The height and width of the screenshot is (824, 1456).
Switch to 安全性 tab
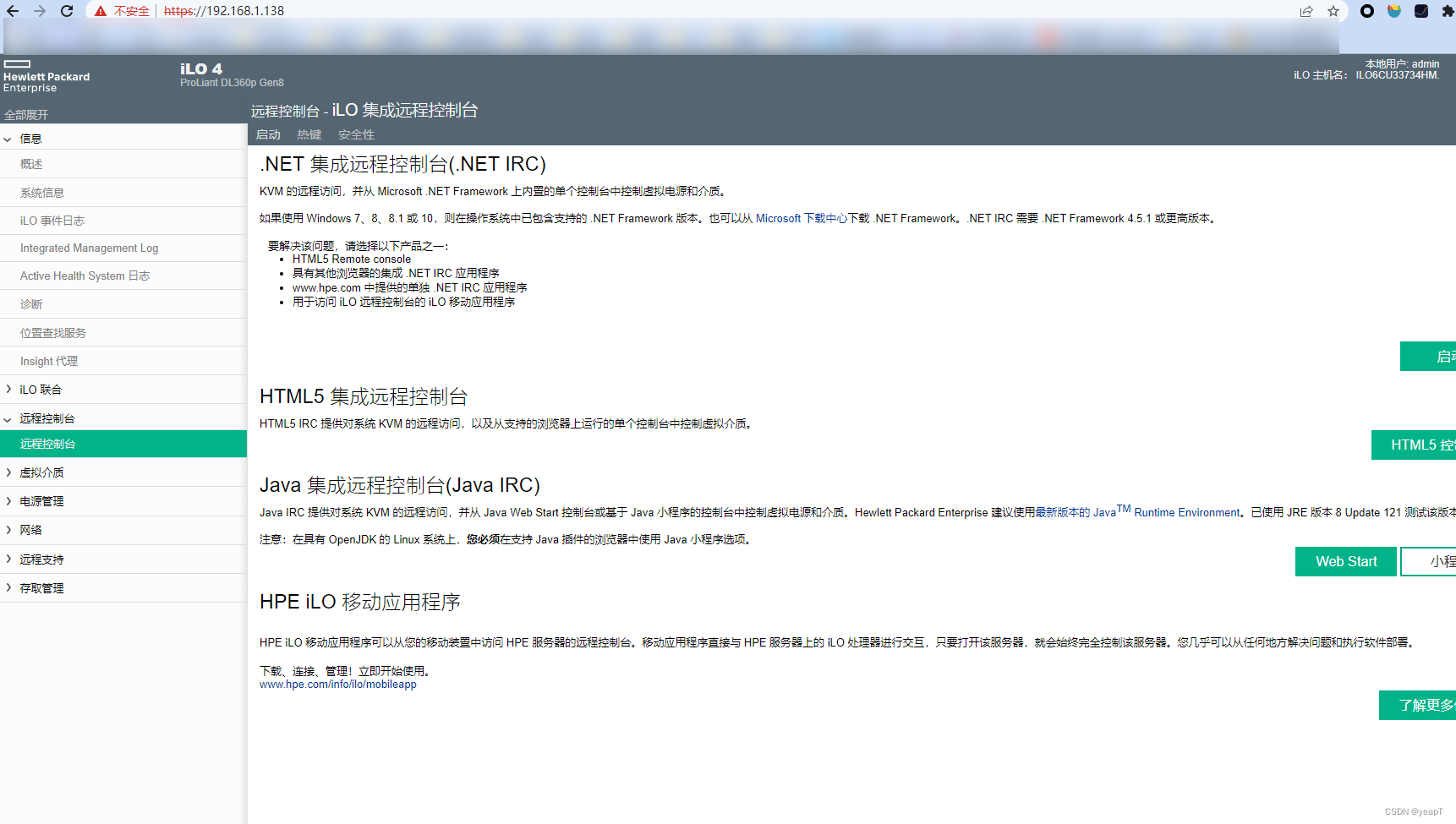(356, 135)
